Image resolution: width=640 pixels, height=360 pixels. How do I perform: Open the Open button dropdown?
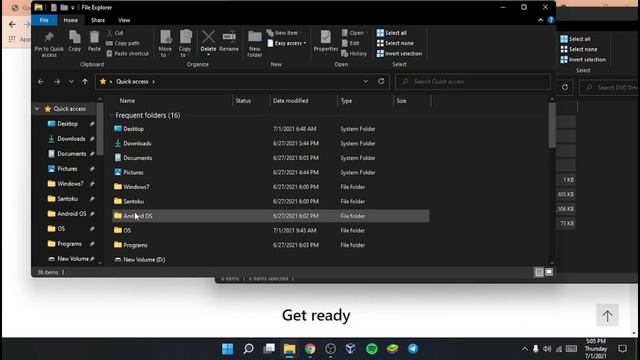coord(354,33)
